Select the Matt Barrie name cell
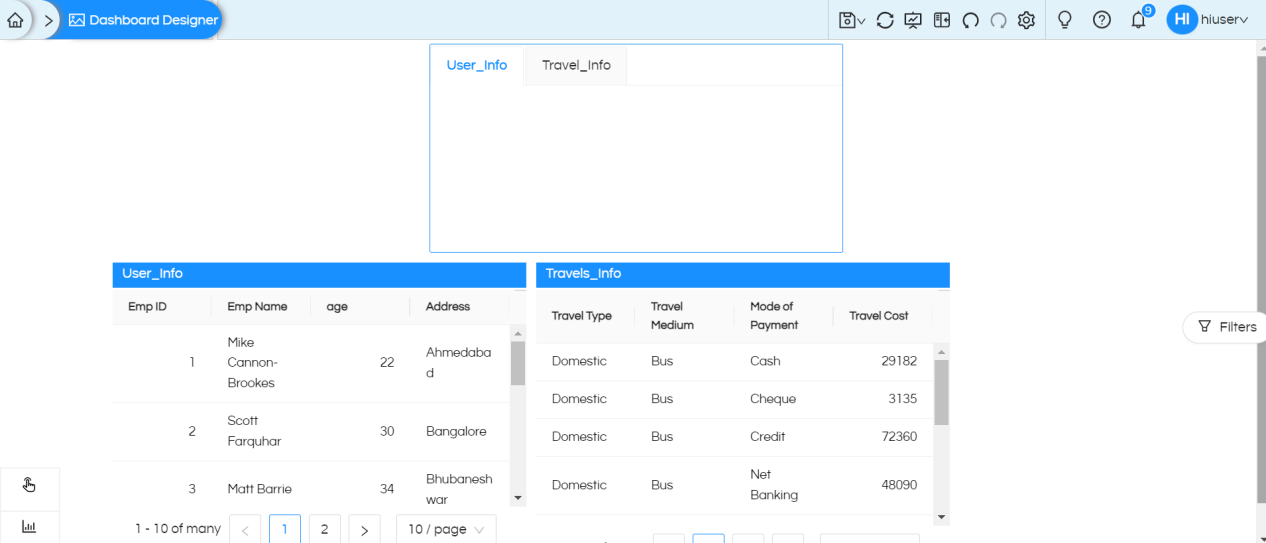The image size is (1266, 543). click(261, 489)
